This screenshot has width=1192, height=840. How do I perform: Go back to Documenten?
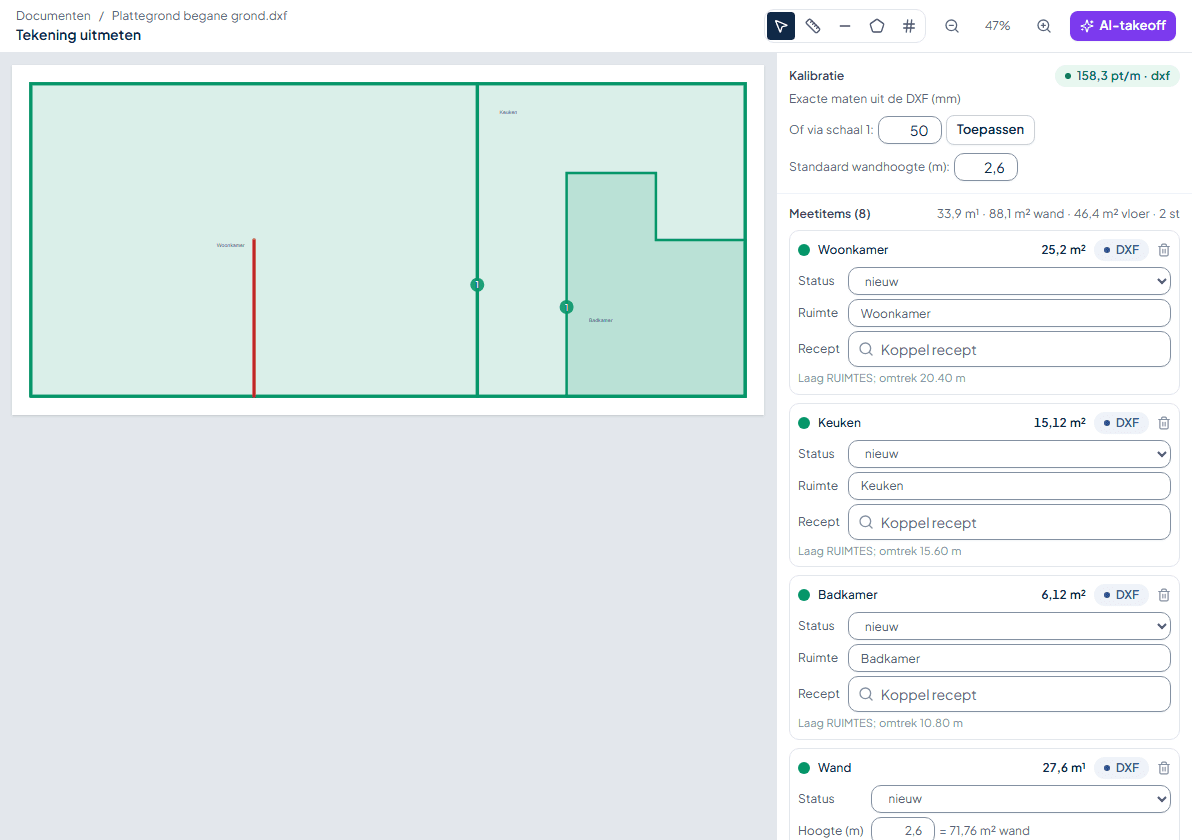click(x=53, y=16)
